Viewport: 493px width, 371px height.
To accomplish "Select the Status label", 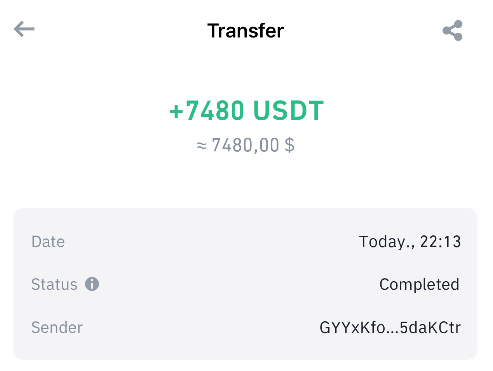I will pos(54,284).
